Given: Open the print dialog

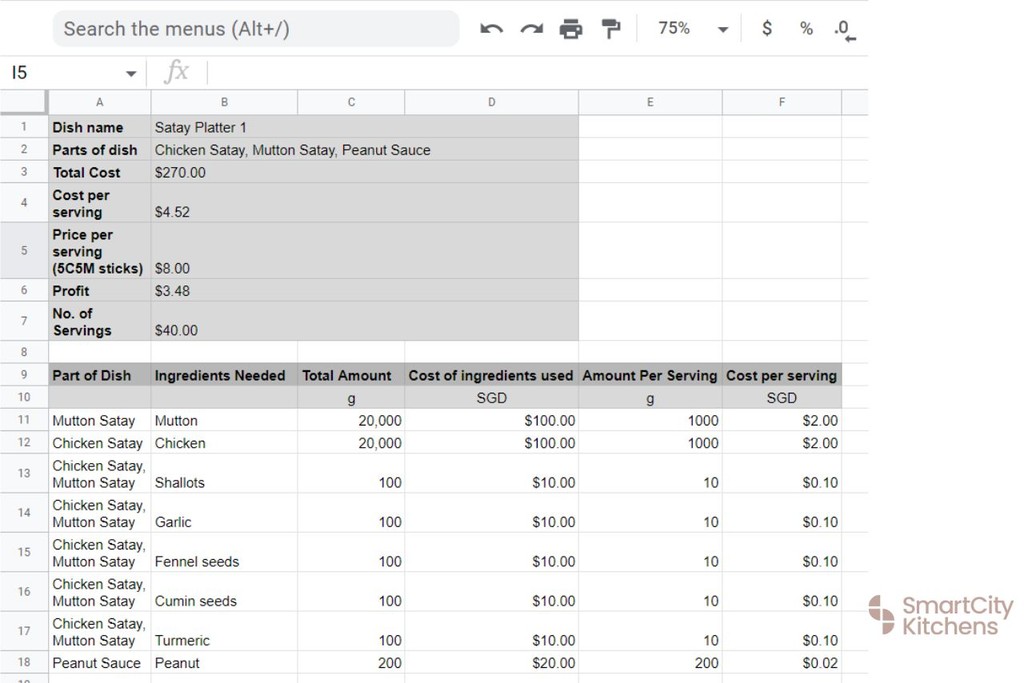Looking at the screenshot, I should (570, 28).
